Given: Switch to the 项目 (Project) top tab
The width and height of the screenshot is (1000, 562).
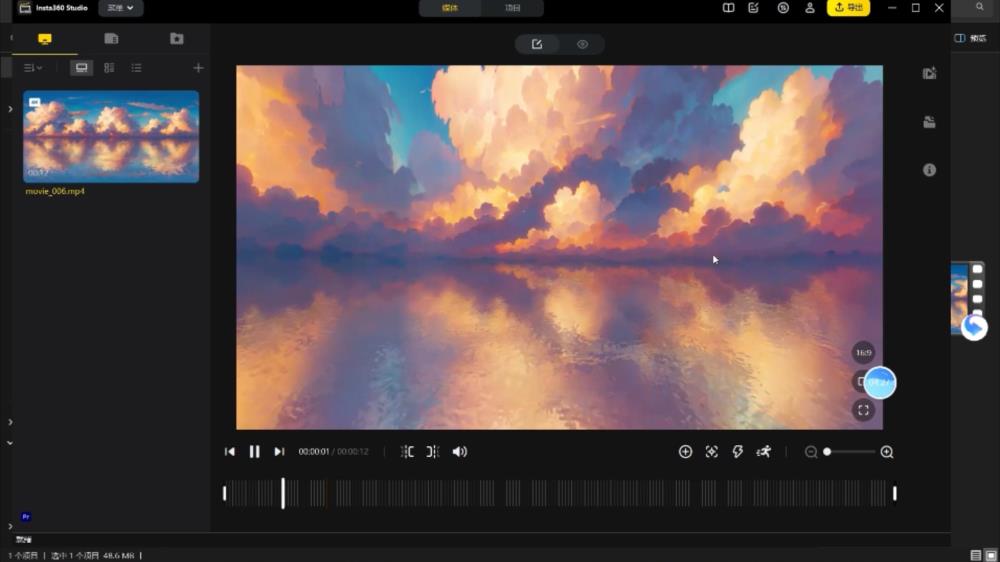Looking at the screenshot, I should (512, 8).
